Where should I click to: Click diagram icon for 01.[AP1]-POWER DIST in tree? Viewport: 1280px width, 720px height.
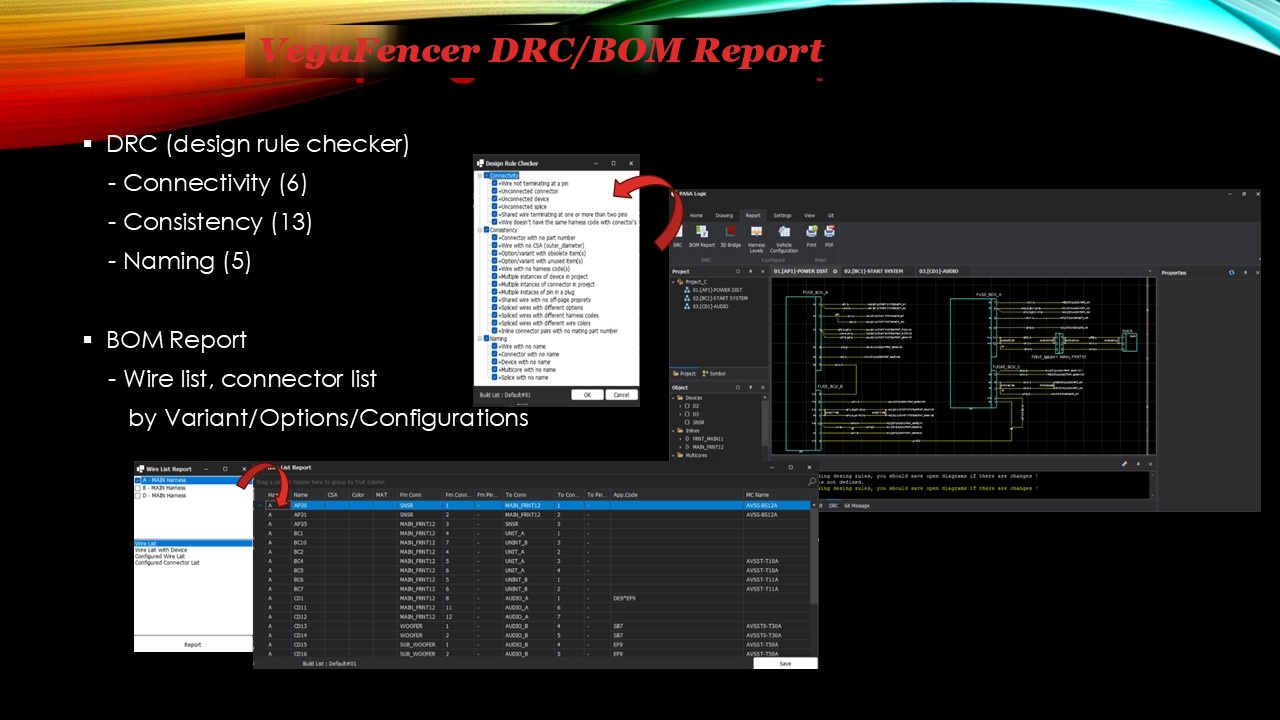(x=687, y=290)
